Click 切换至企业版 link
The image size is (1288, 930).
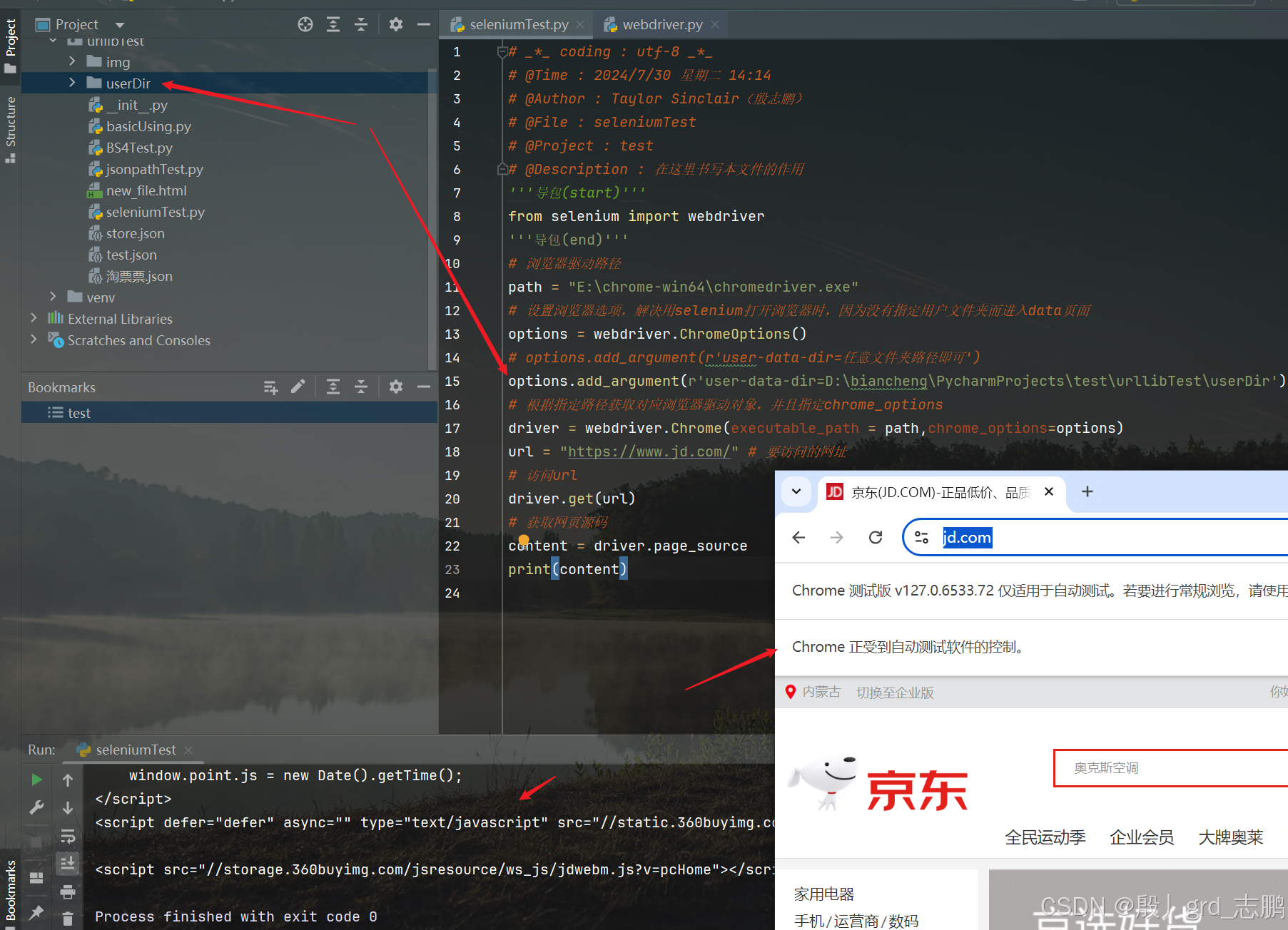[895, 693]
